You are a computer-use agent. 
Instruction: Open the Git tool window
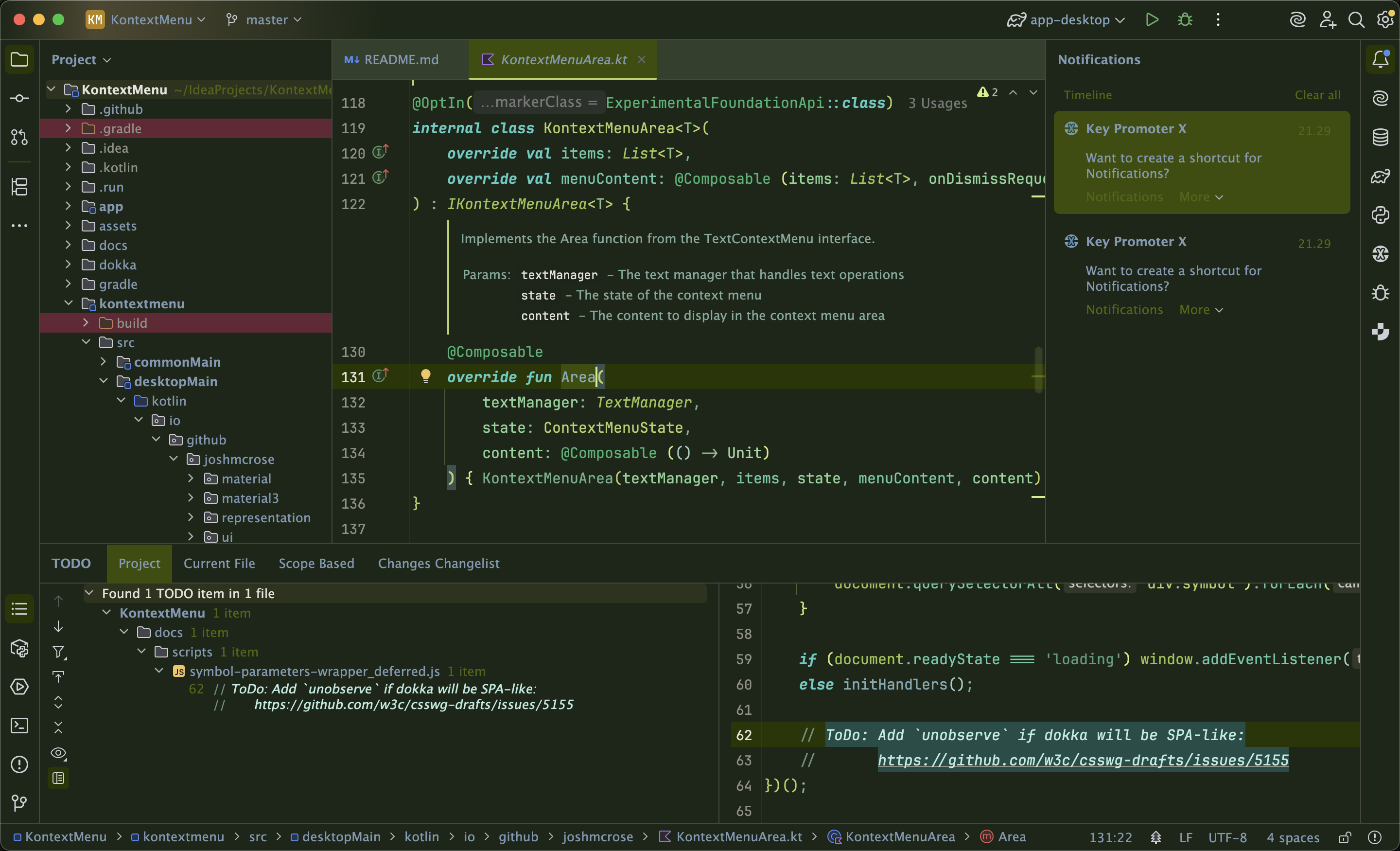click(x=19, y=803)
